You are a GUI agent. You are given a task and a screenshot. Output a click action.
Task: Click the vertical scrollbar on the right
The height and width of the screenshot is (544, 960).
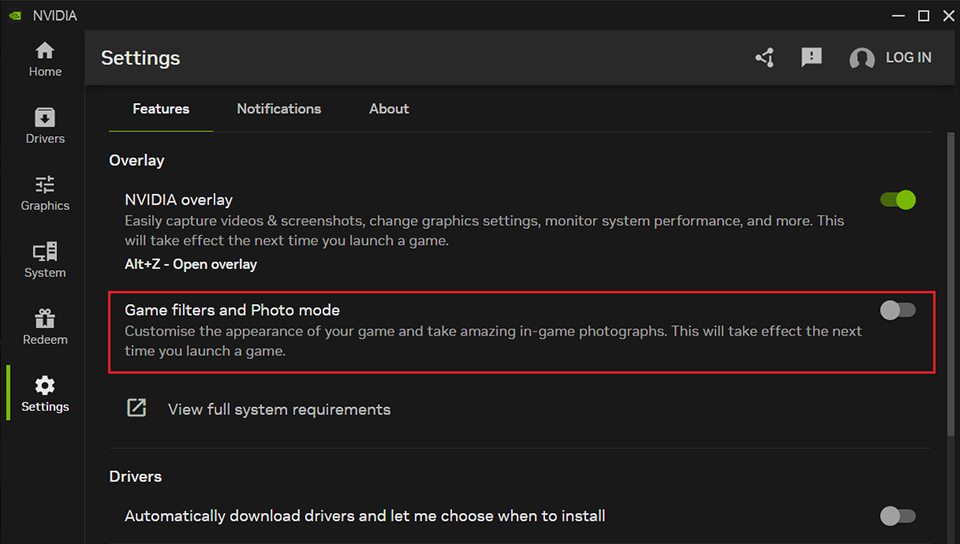(x=951, y=290)
